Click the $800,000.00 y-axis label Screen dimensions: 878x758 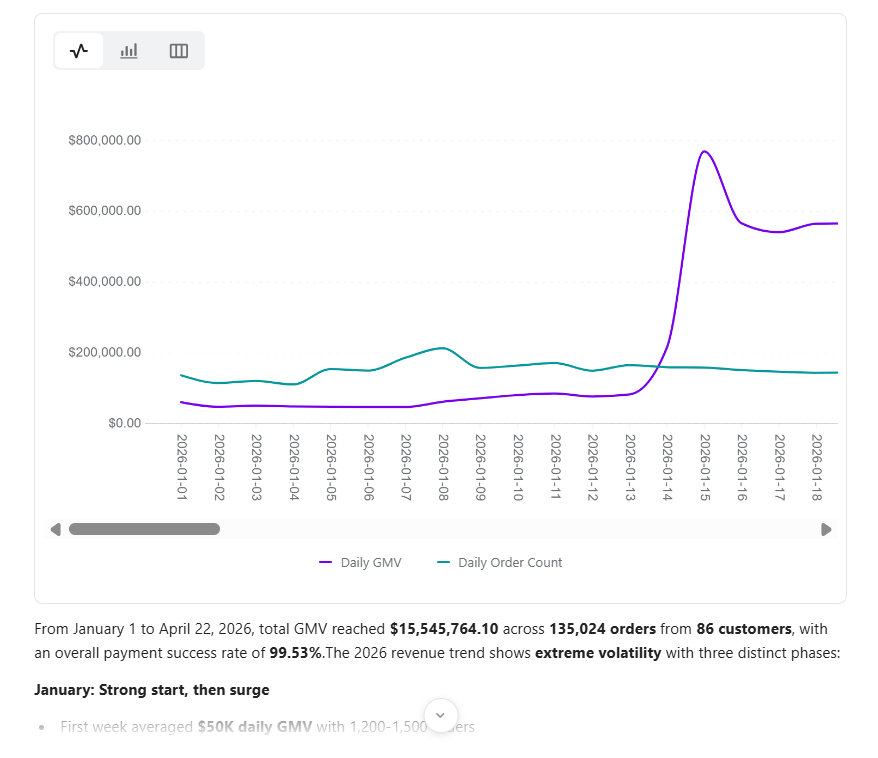104,141
